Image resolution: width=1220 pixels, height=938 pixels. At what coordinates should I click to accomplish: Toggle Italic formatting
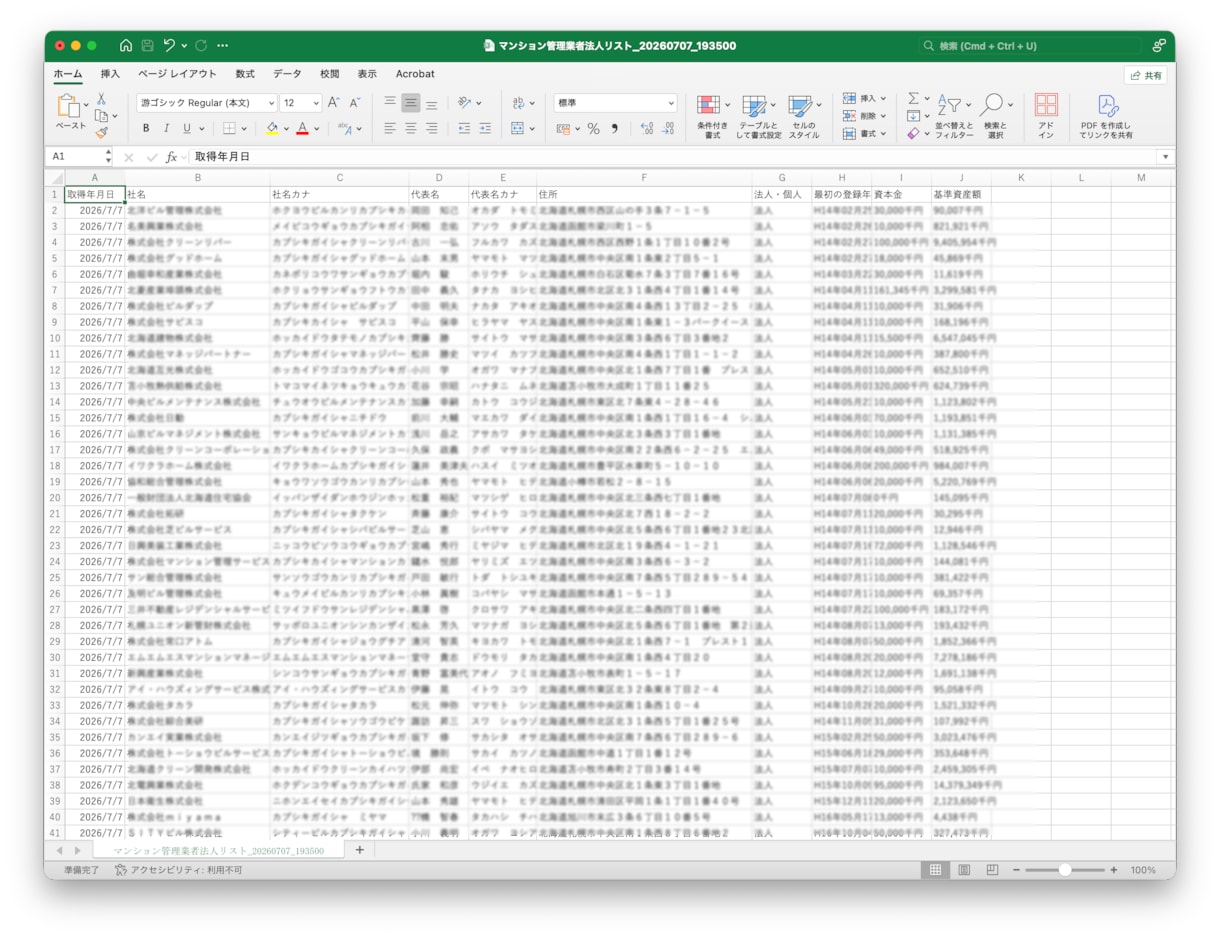166,128
